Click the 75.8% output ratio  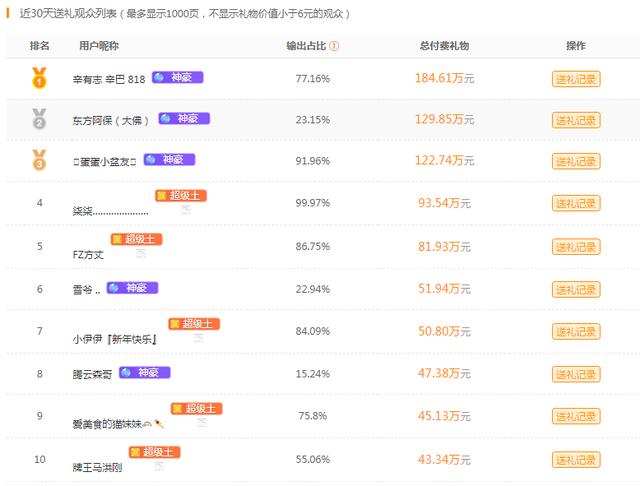(313, 416)
